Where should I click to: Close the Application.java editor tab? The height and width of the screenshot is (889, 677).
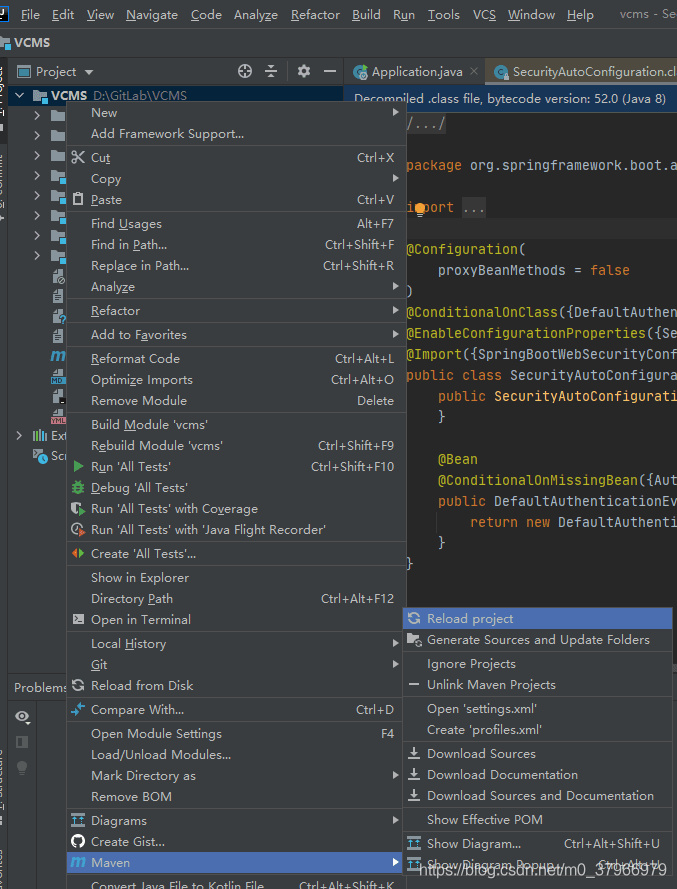(473, 72)
